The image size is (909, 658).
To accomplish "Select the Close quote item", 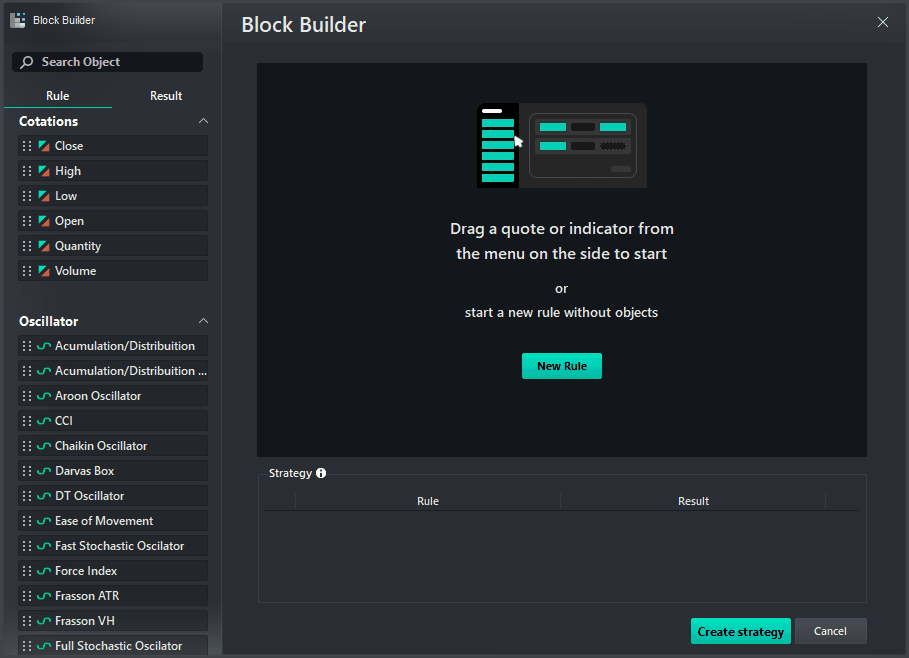I will 113,146.
